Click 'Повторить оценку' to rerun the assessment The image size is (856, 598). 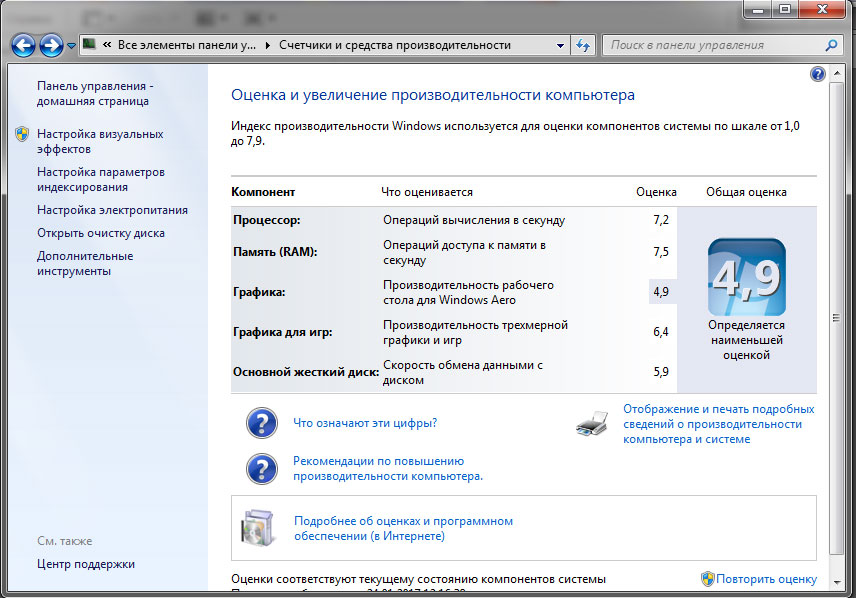click(766, 579)
